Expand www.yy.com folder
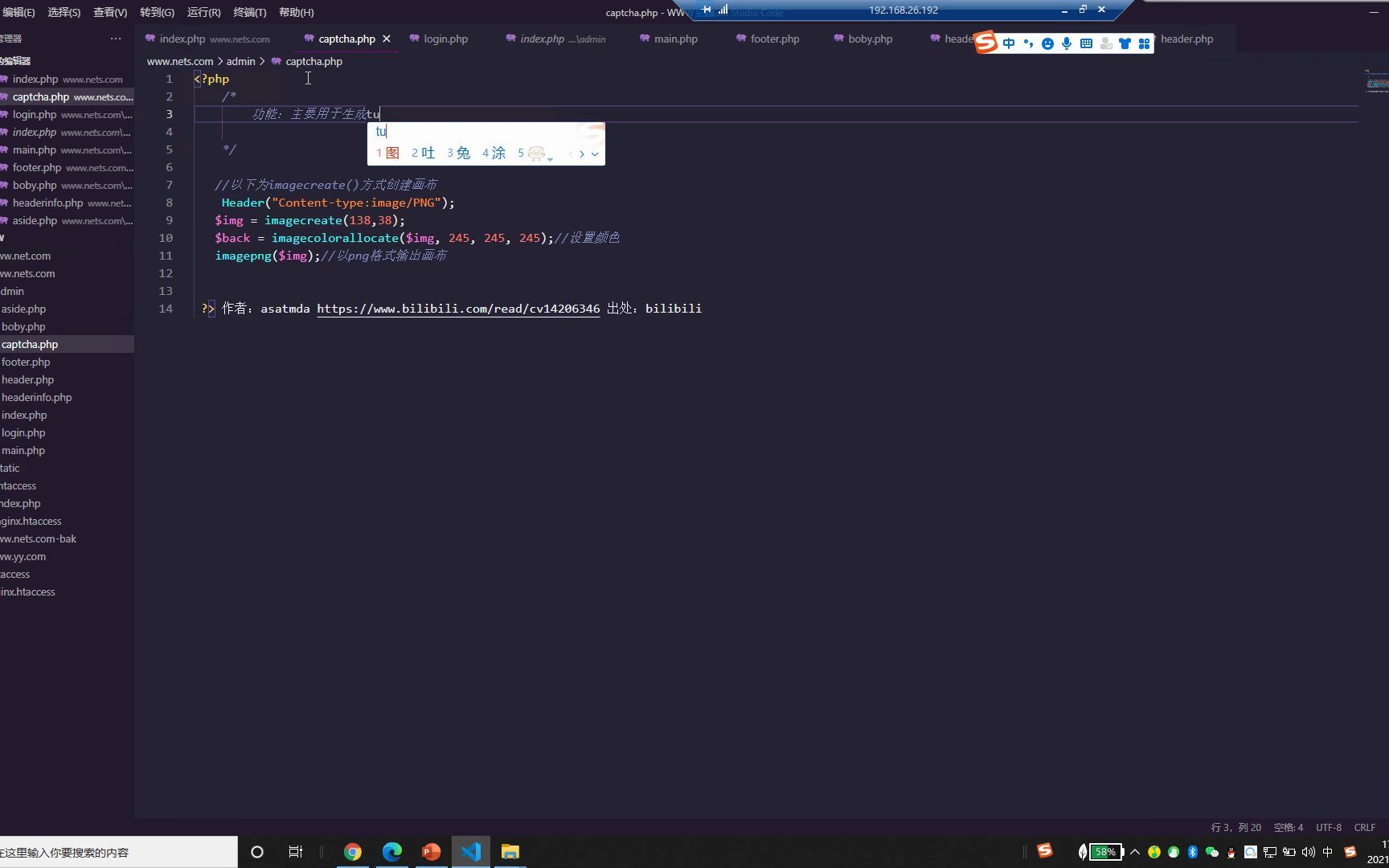 pos(67,556)
